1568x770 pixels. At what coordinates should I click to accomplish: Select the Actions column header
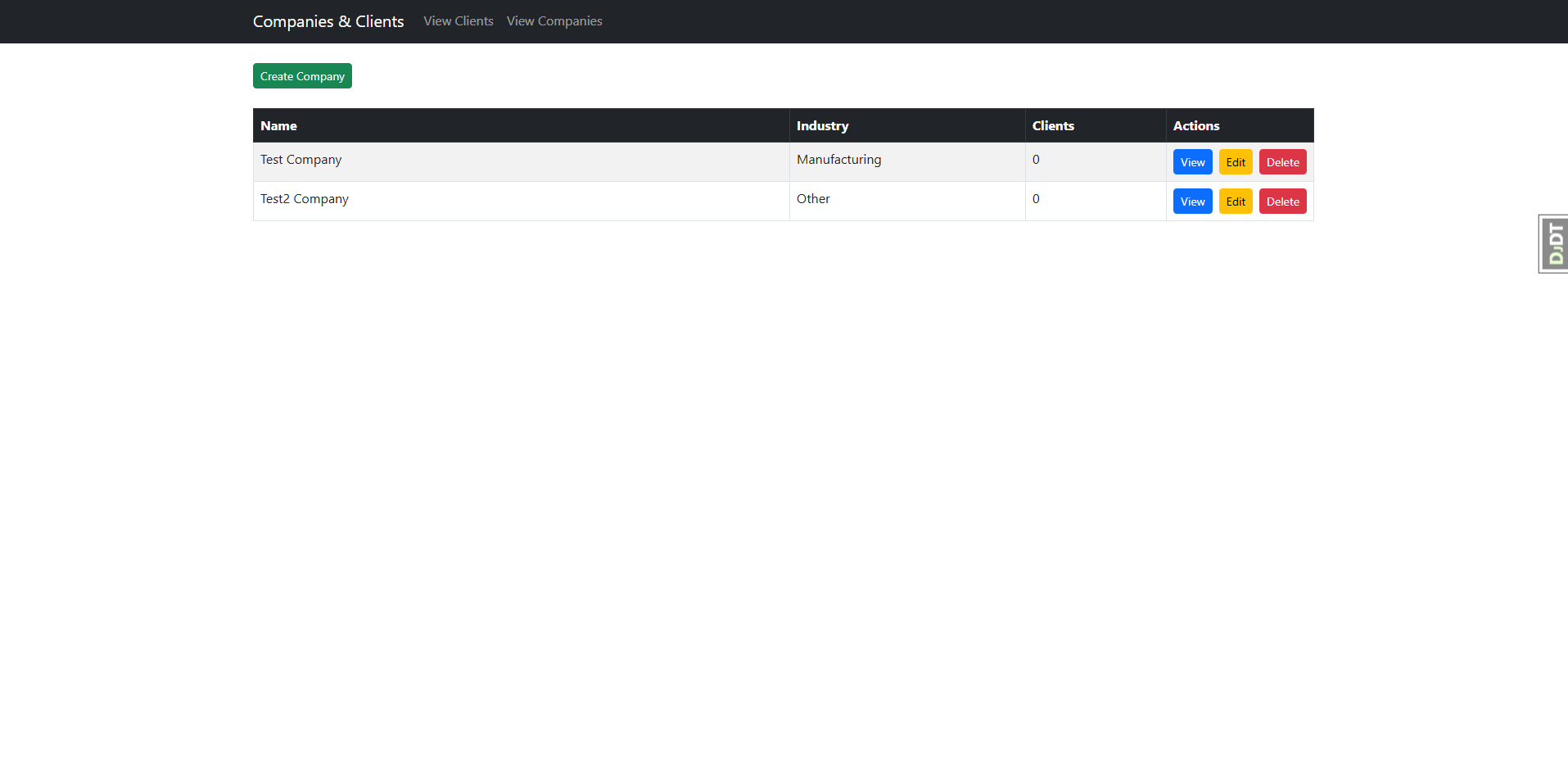pyautogui.click(x=1240, y=125)
